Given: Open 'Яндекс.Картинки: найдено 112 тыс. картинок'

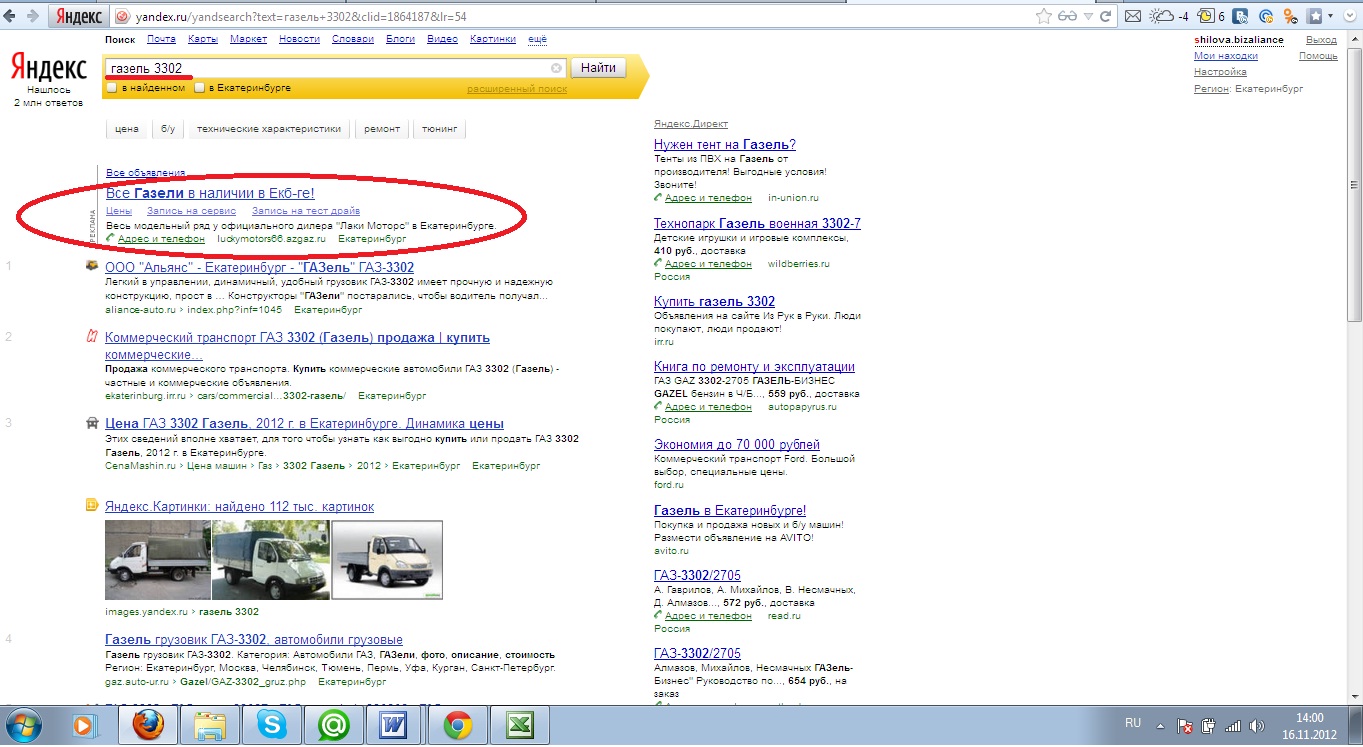Looking at the screenshot, I should [239, 507].
